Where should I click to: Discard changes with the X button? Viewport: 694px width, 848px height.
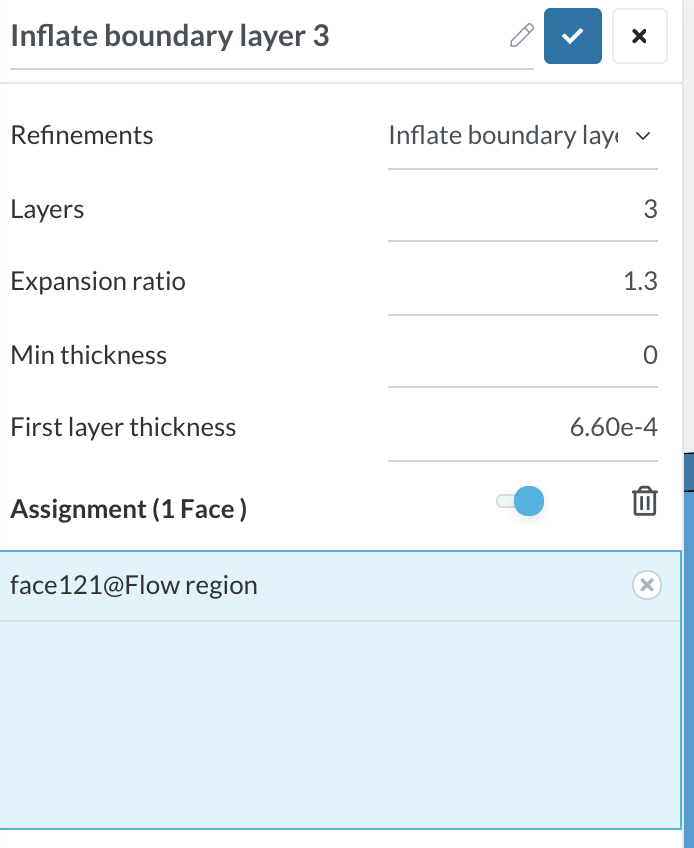pyautogui.click(x=640, y=37)
